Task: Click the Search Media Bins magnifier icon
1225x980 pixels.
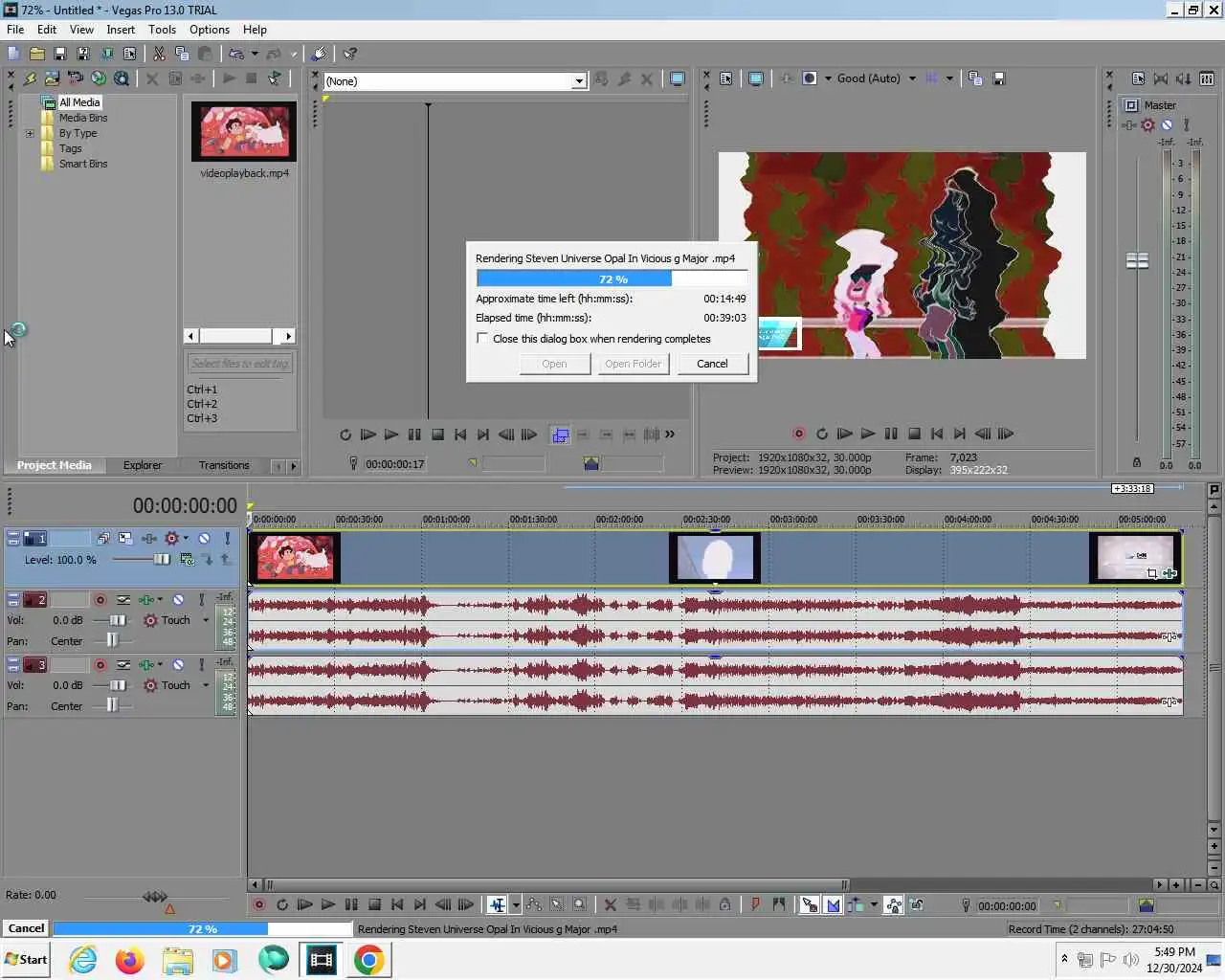Action: pos(122,78)
